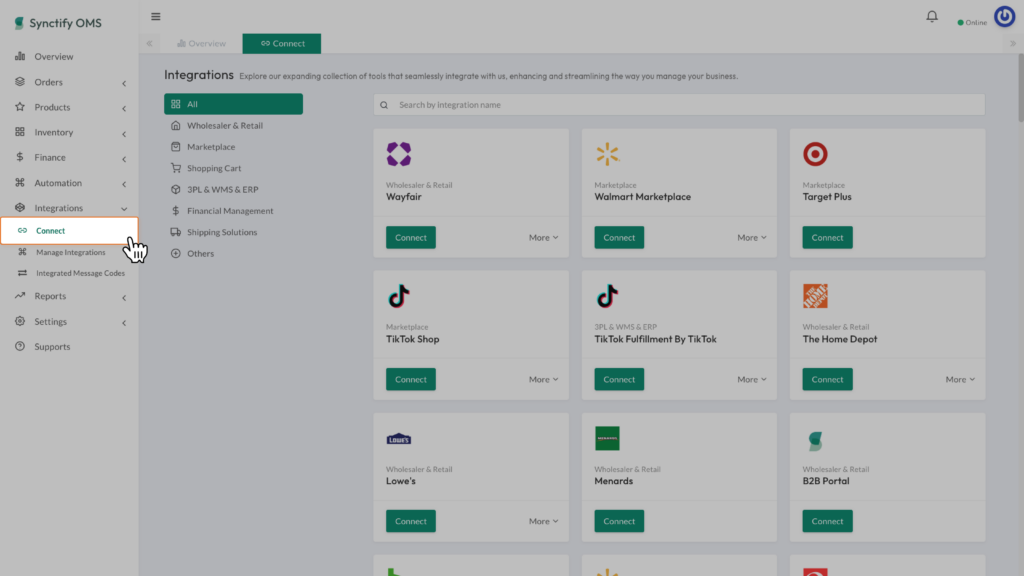Screen dimensions: 1024x576
Task: Click the Walmart Marketplace spark logo
Action: pyautogui.click(x=607, y=154)
